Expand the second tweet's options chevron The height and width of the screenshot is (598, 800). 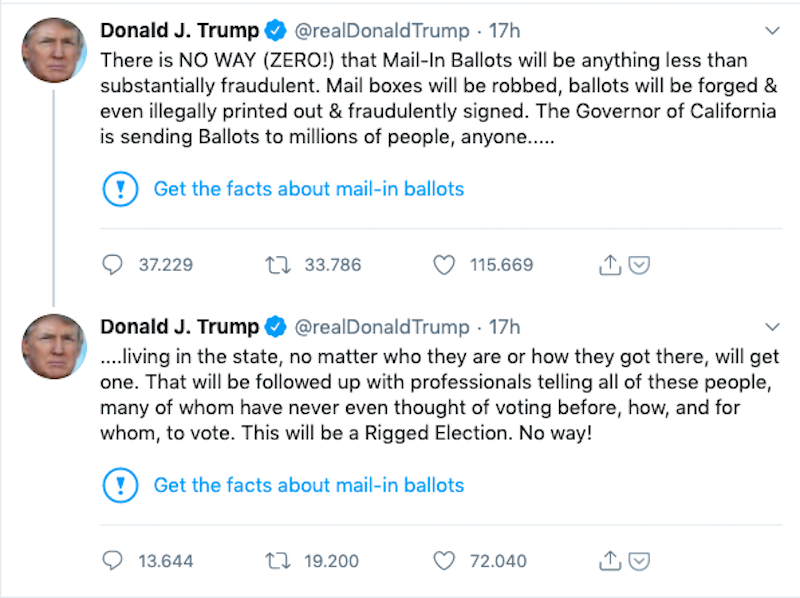[x=772, y=327]
